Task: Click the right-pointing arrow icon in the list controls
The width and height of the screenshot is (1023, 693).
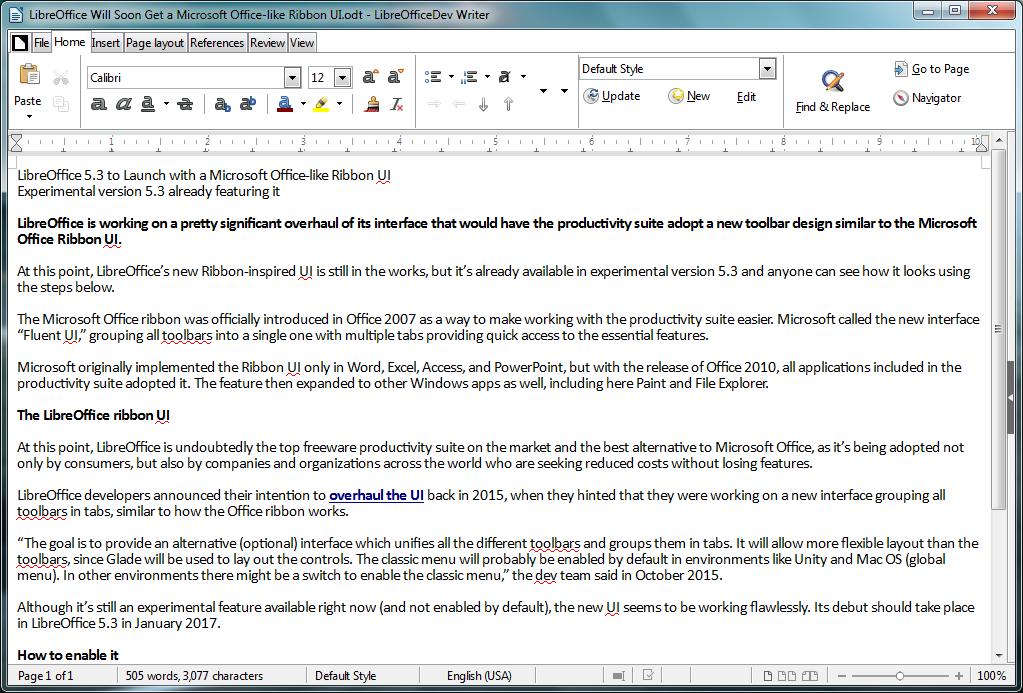Action: click(434, 104)
